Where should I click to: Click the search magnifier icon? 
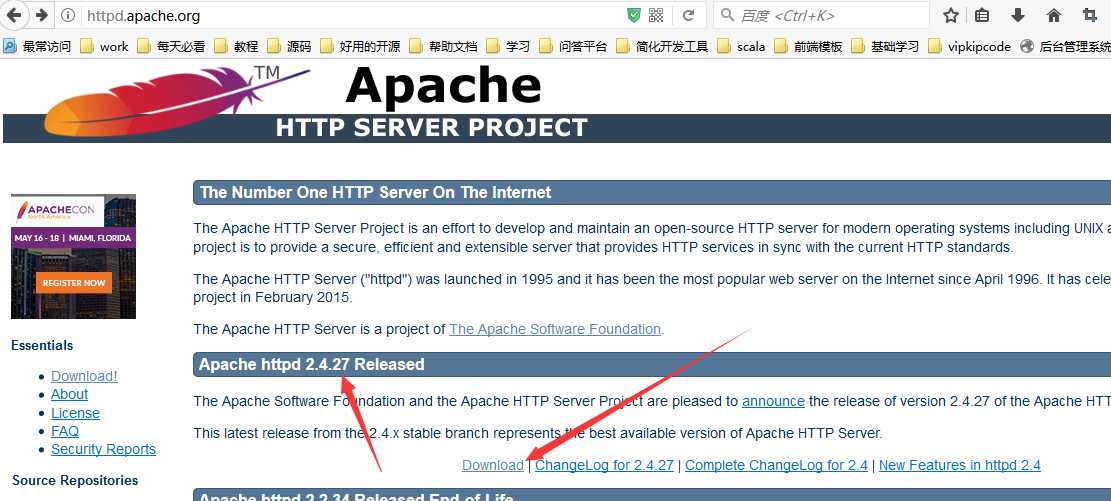click(x=727, y=15)
